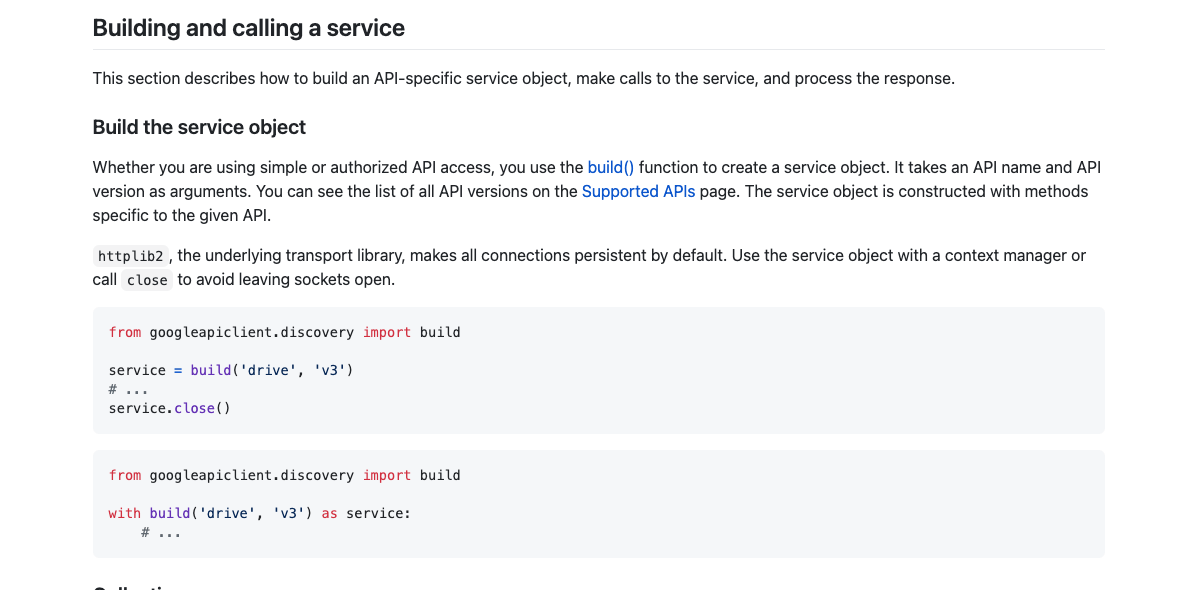Click the httplib2 inline code text

click(x=130, y=256)
